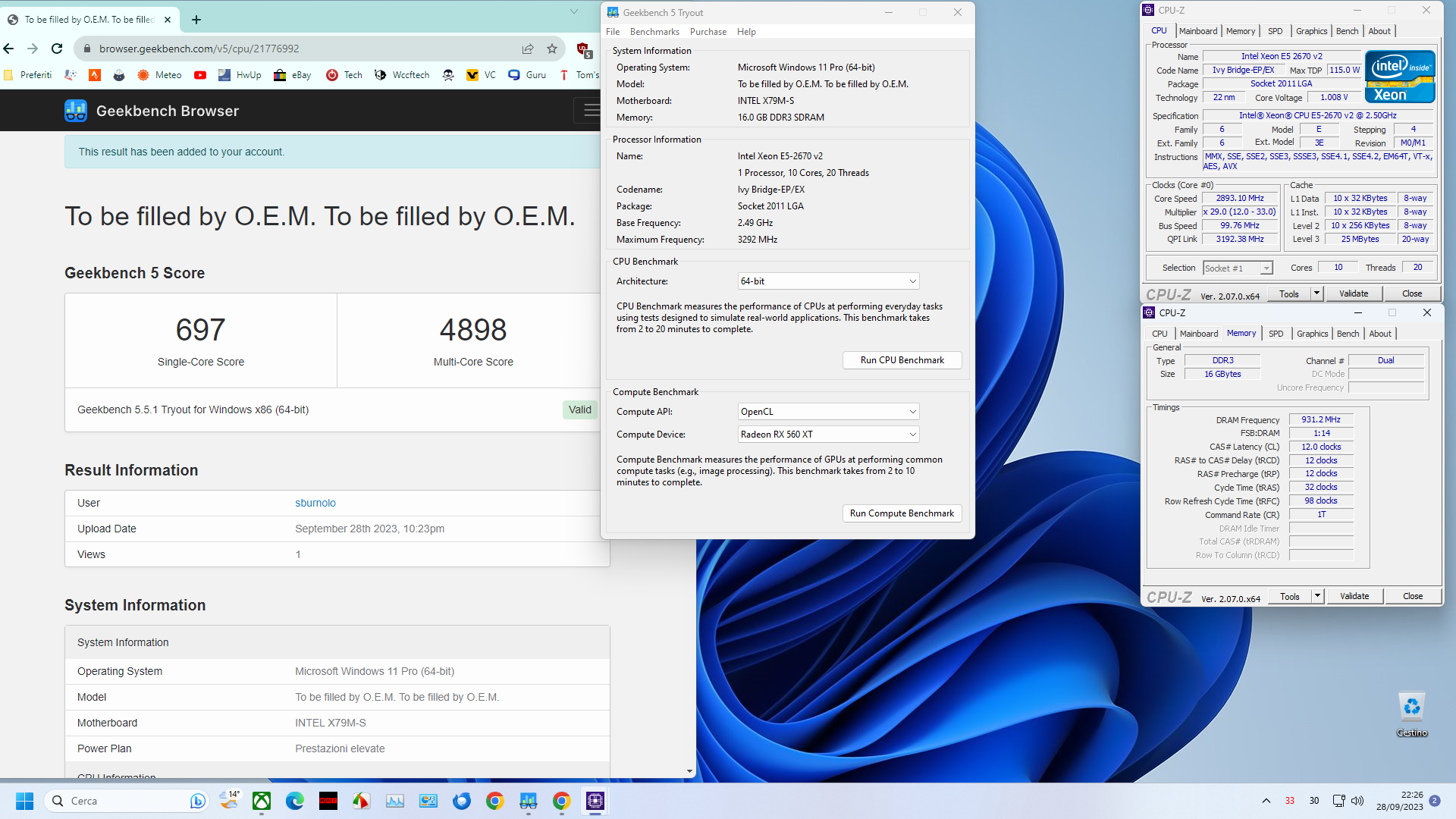The width and height of the screenshot is (1456, 819).
Task: Open the clock and date in taskbar
Action: pyautogui.click(x=1400, y=801)
